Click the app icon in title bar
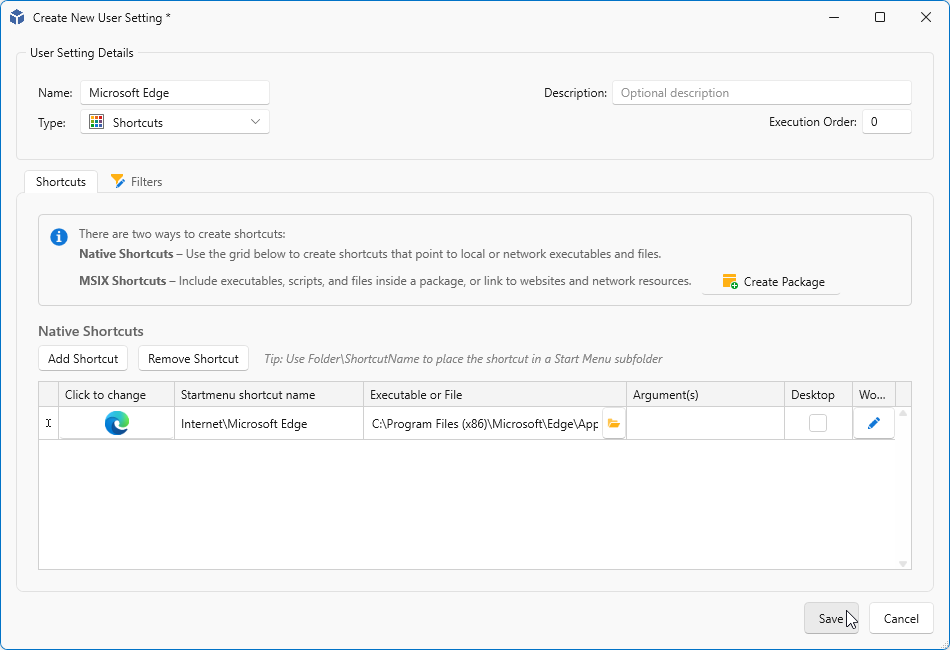 17,17
